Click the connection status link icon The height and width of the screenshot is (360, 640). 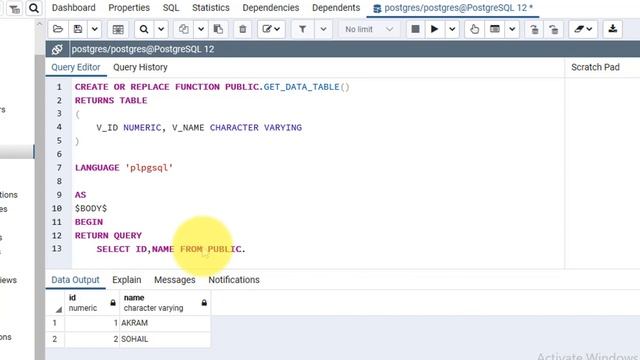click(57, 49)
